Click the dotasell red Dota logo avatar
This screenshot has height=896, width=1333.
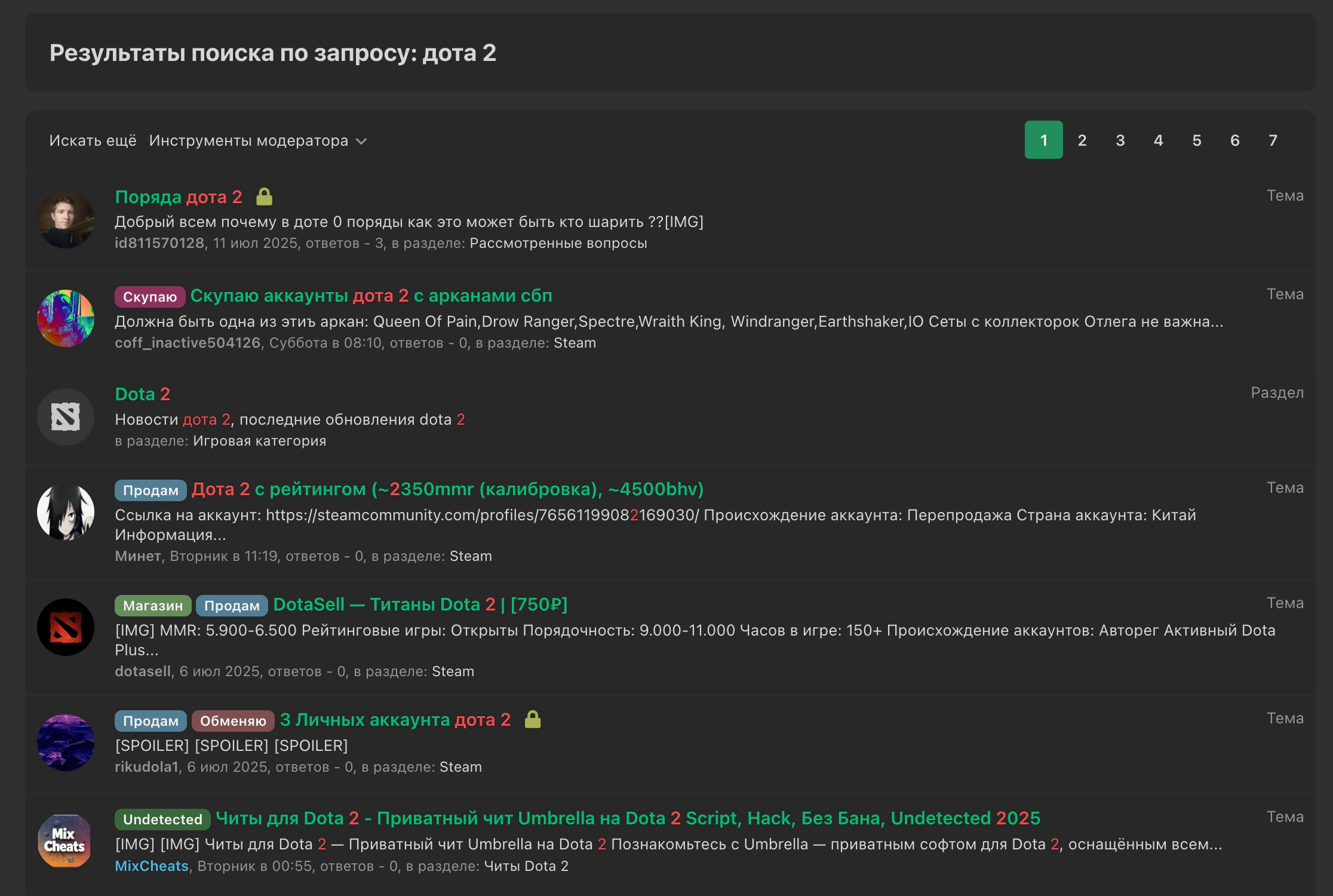click(x=66, y=627)
